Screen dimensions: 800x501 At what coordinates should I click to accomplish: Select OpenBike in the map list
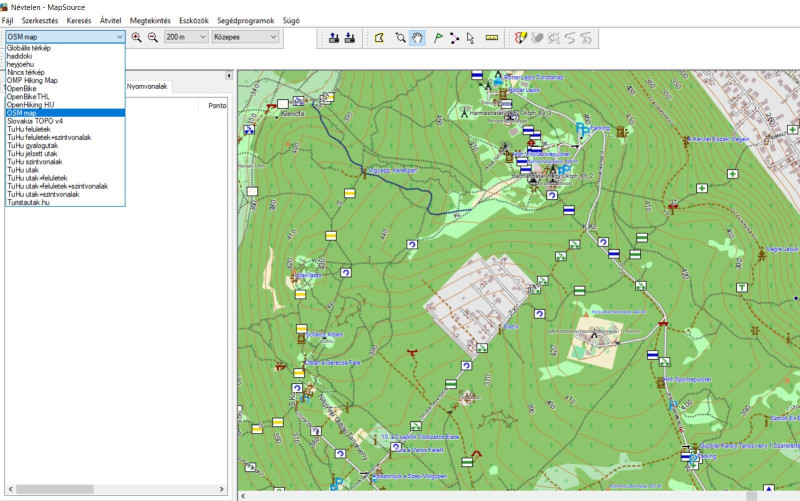(21, 88)
